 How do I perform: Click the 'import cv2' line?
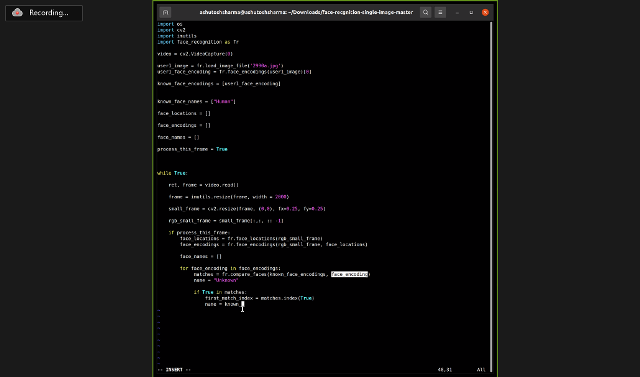[x=171, y=30]
